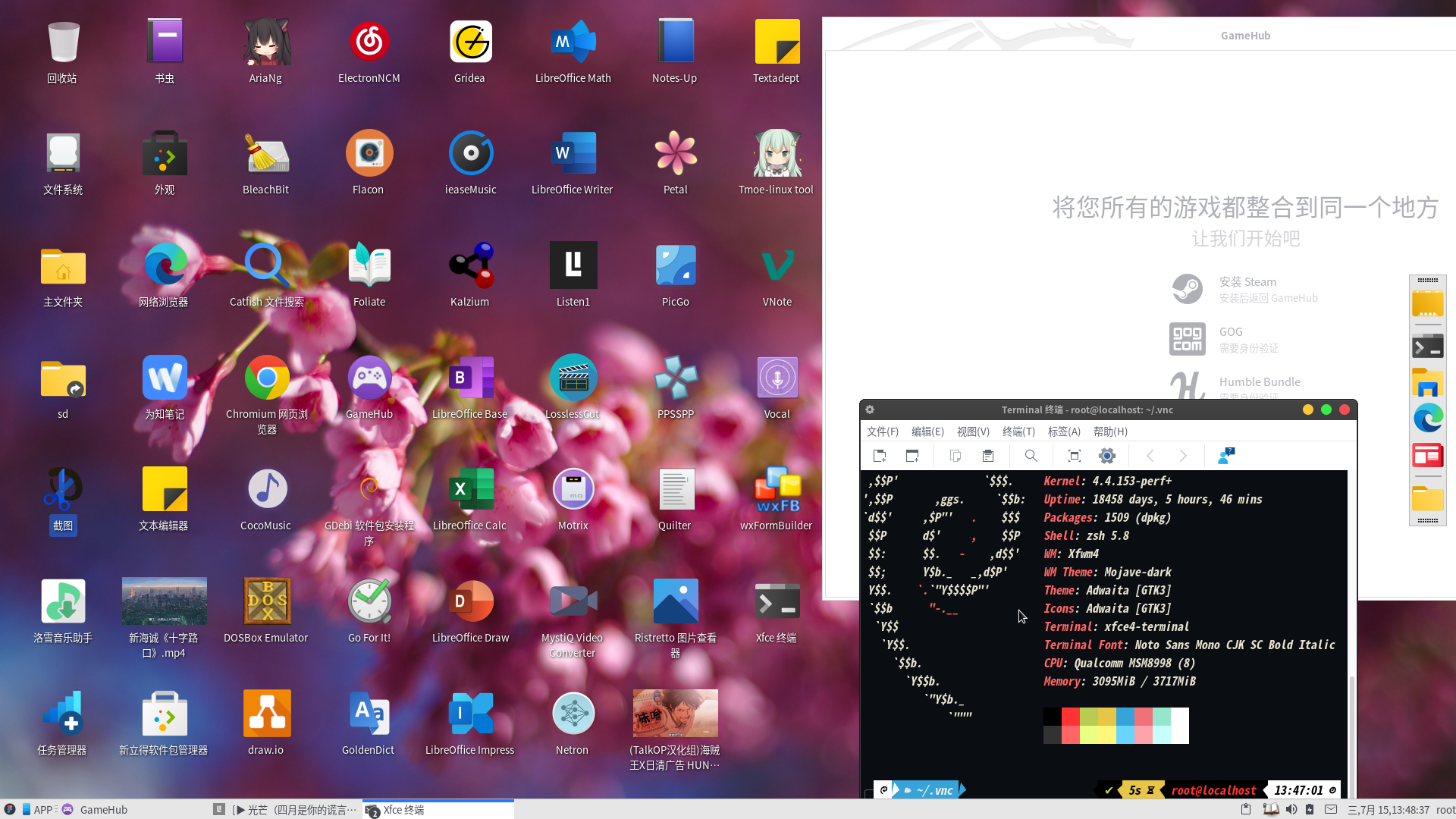Open Netron desktop icon
Image resolution: width=1456 pixels, height=819 pixels.
pos(573,723)
